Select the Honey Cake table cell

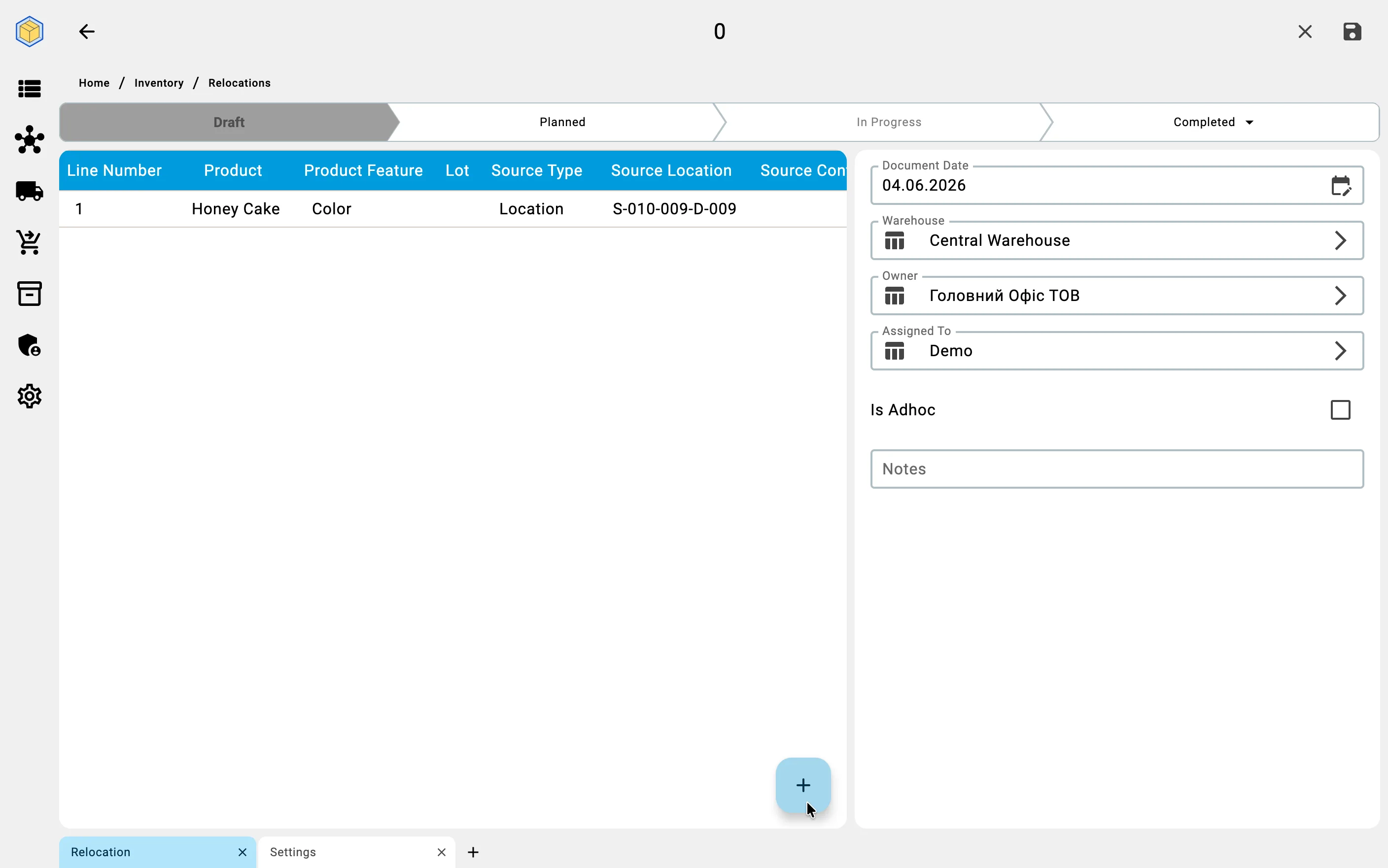[236, 209]
